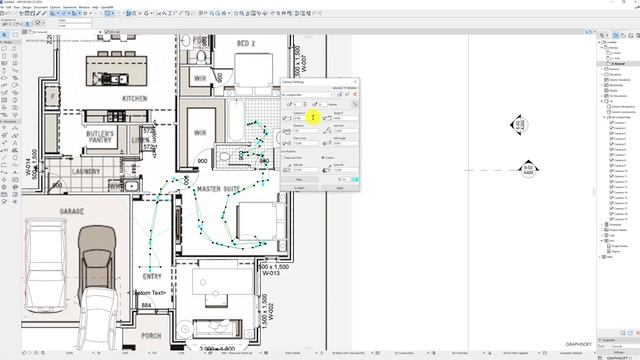Open the Teamwork menu
Screen dimensions: 640x360
[x=69, y=7]
